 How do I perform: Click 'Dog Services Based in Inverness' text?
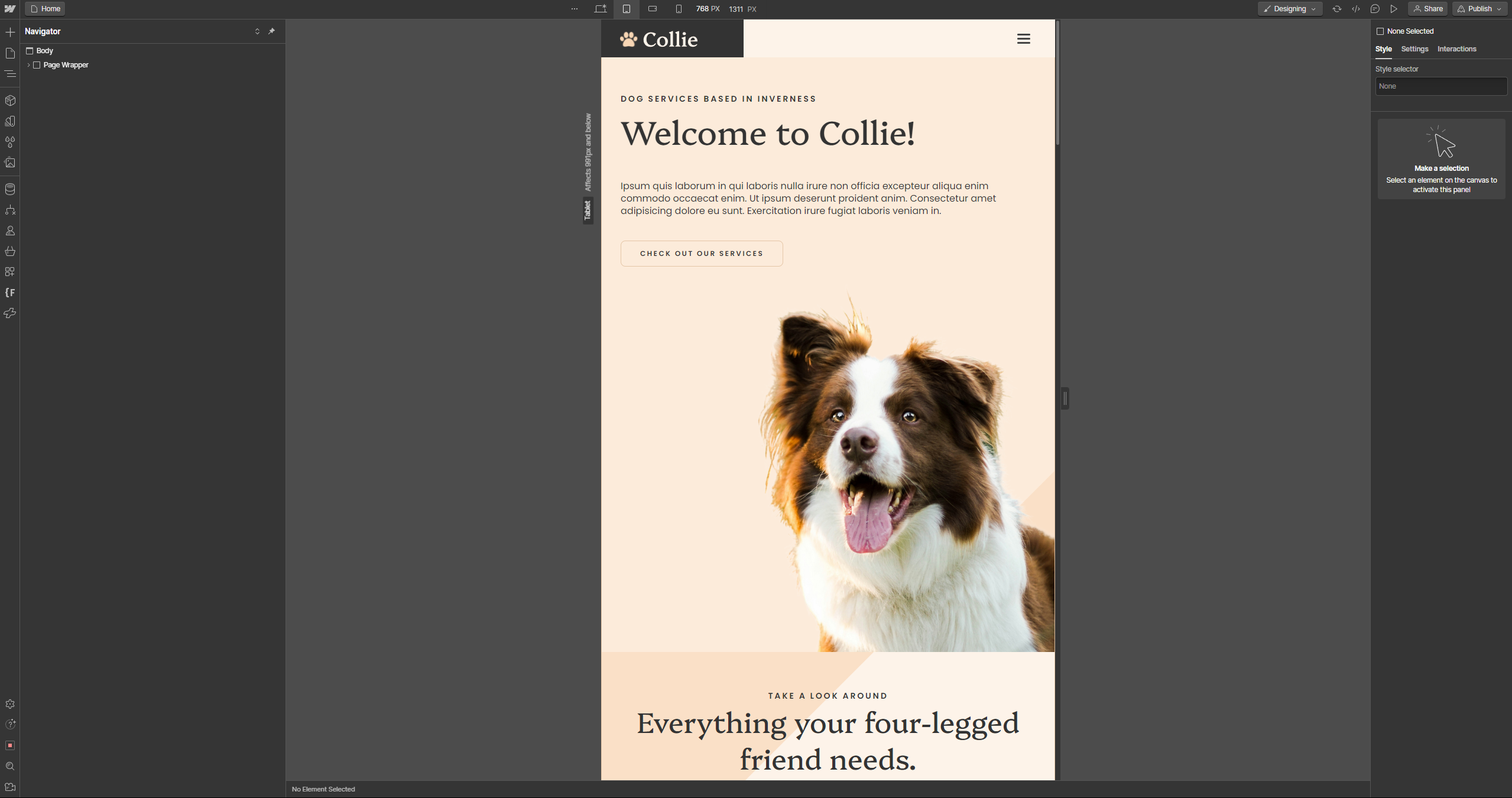(x=718, y=99)
